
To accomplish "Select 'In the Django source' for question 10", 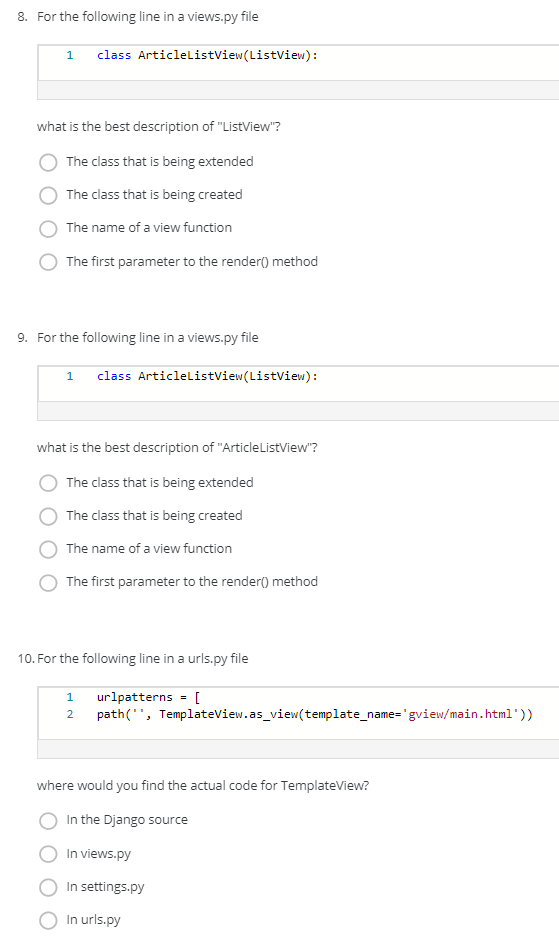I will [x=48, y=821].
